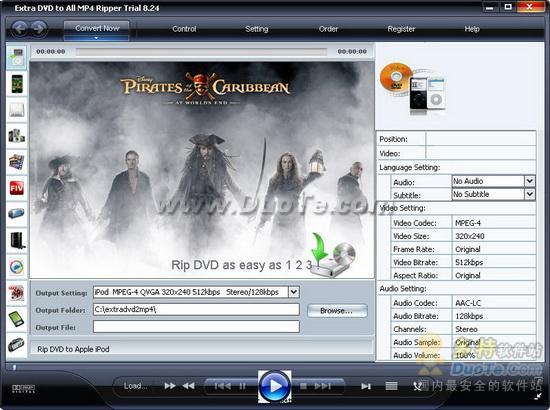Click the green arrow rip-to-disk icon
Image resolution: width=550 pixels, height=410 pixels.
click(332, 255)
